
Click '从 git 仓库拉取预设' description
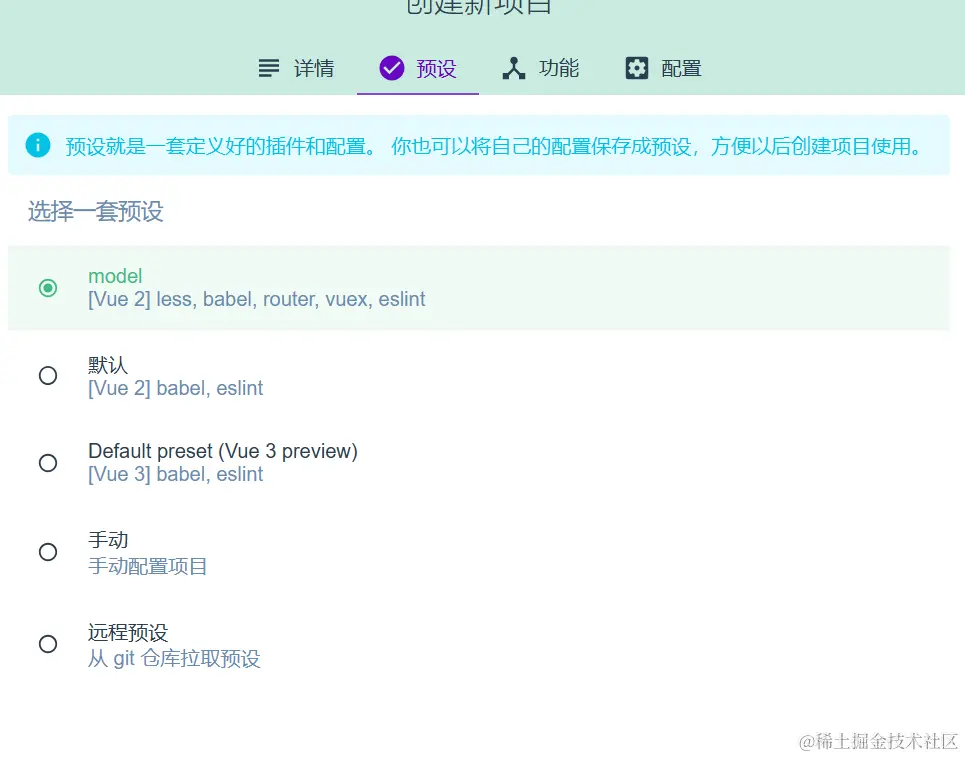point(174,658)
